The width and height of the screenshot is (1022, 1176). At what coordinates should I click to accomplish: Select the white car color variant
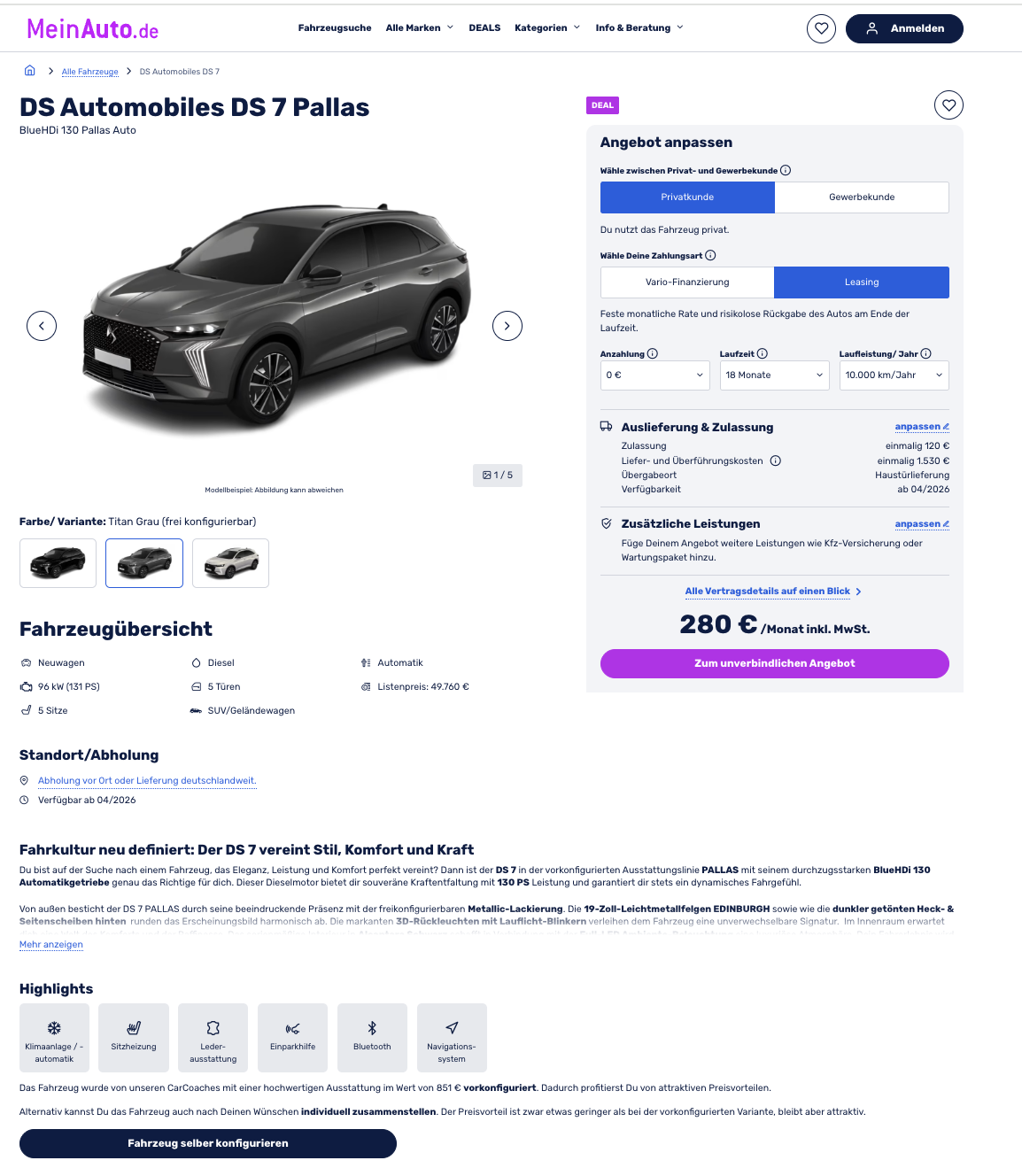point(230,563)
